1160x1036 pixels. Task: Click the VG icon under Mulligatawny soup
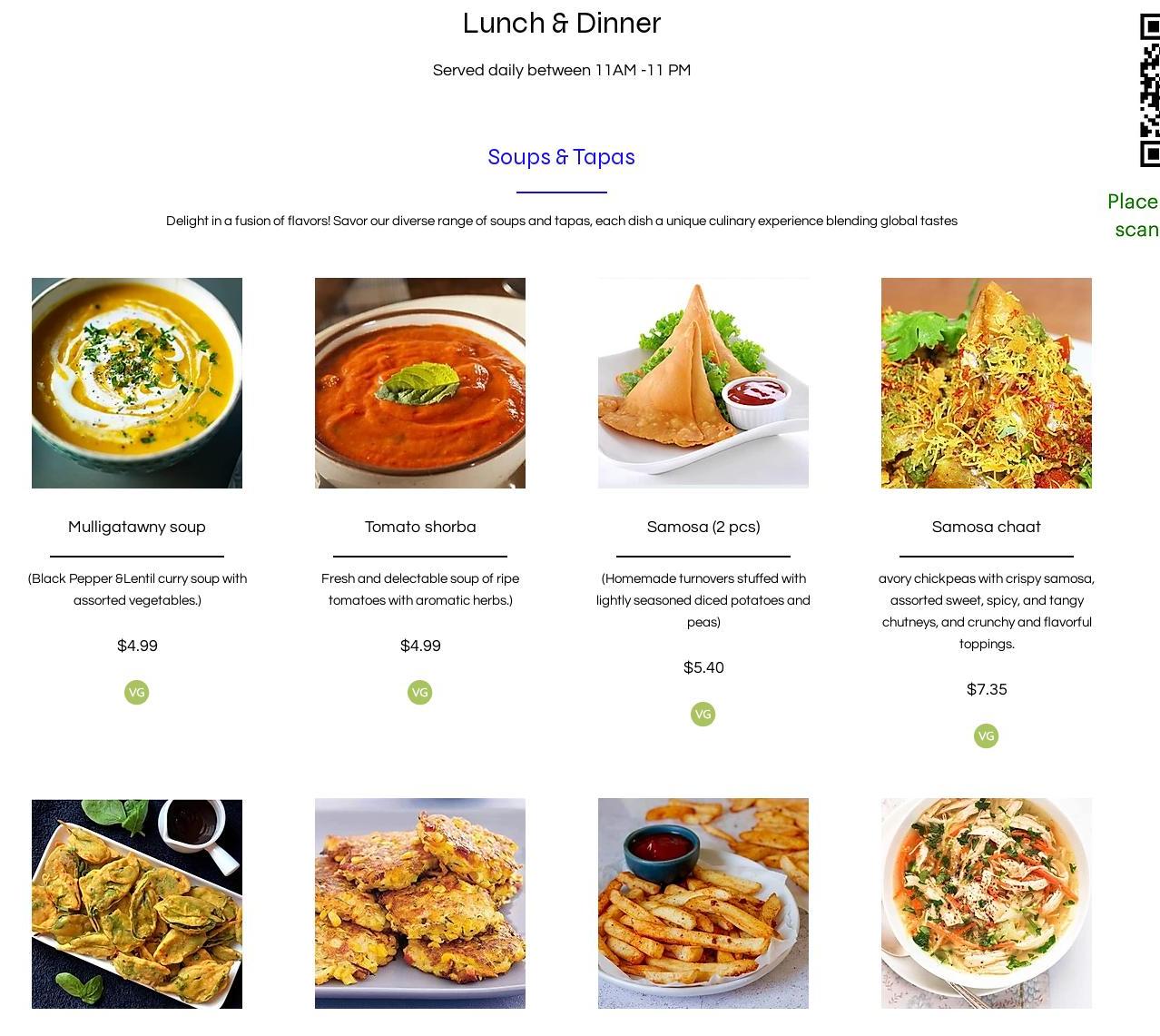[136, 693]
